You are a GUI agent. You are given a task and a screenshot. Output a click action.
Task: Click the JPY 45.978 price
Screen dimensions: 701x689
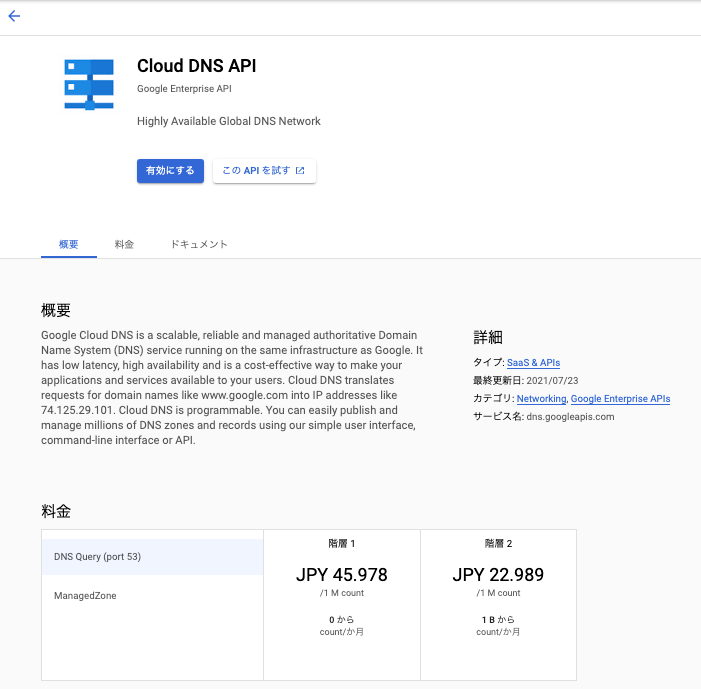pos(342,575)
